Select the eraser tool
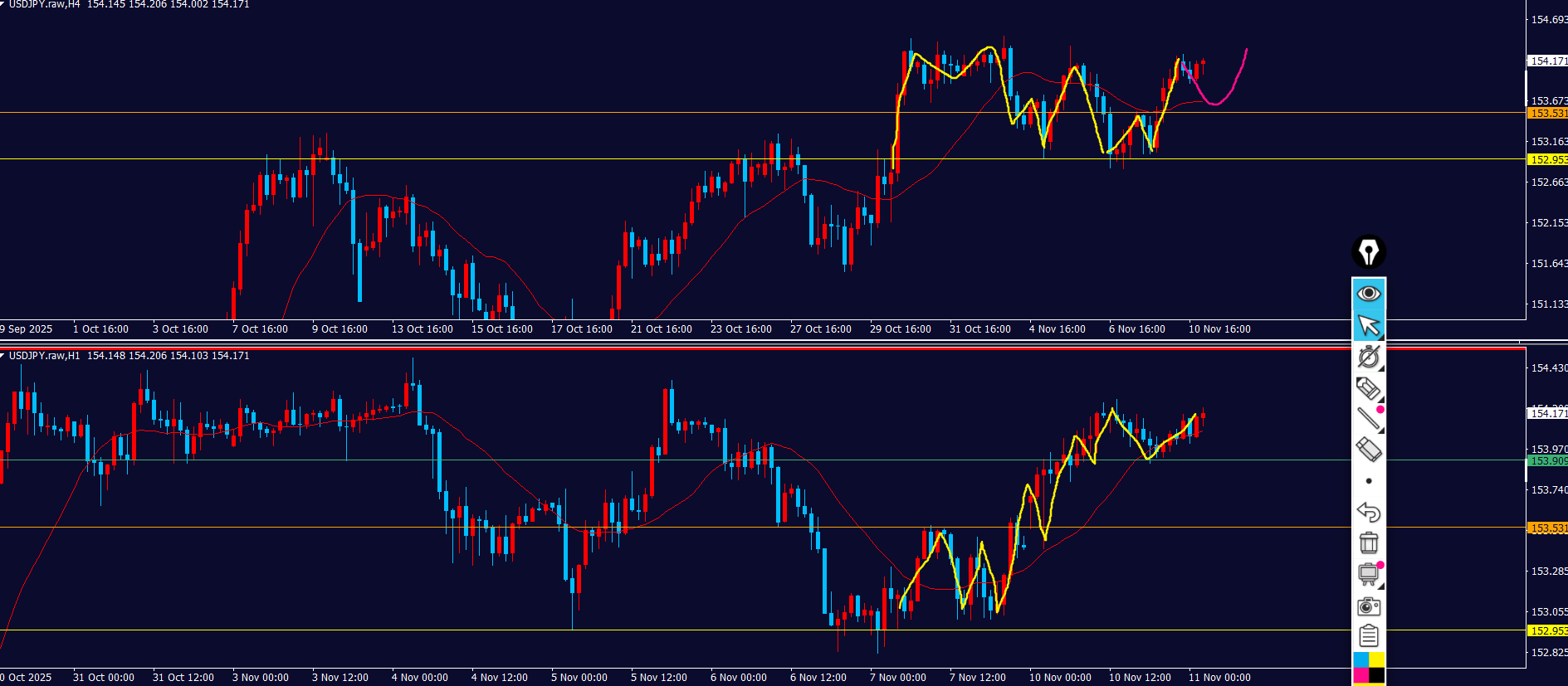 coord(1368,450)
